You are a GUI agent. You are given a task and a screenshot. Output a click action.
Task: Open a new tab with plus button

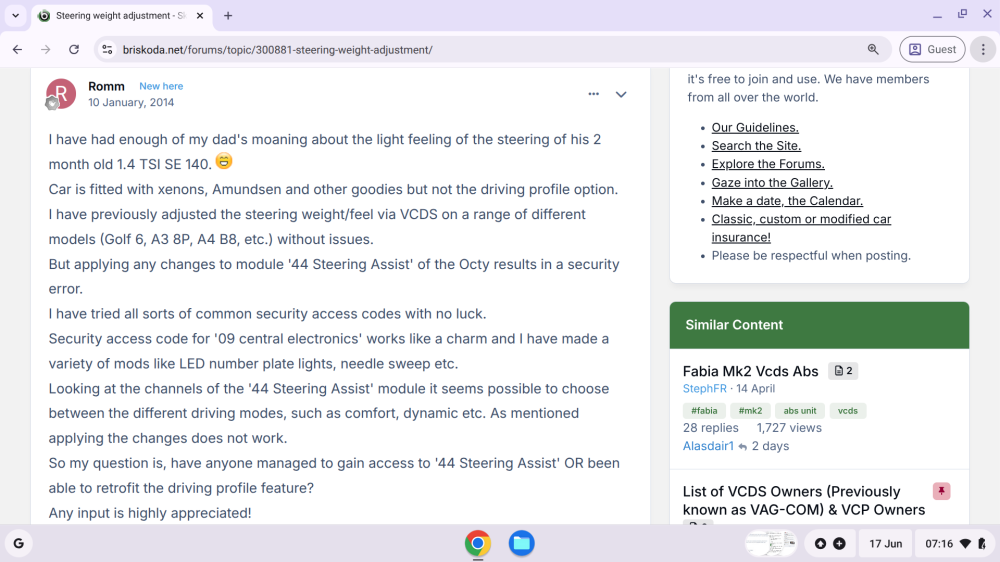(228, 15)
